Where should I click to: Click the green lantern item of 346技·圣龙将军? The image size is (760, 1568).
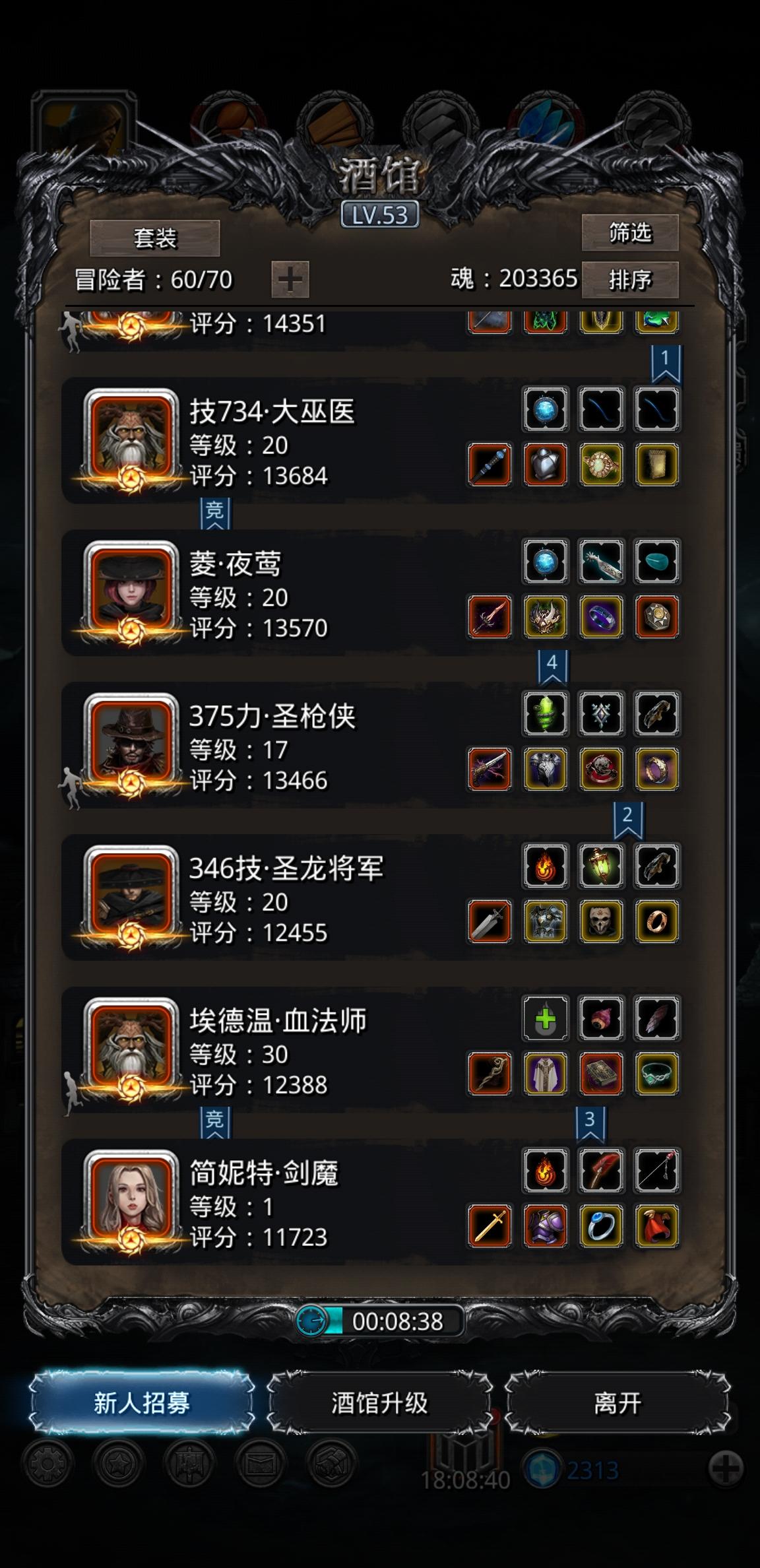[601, 866]
